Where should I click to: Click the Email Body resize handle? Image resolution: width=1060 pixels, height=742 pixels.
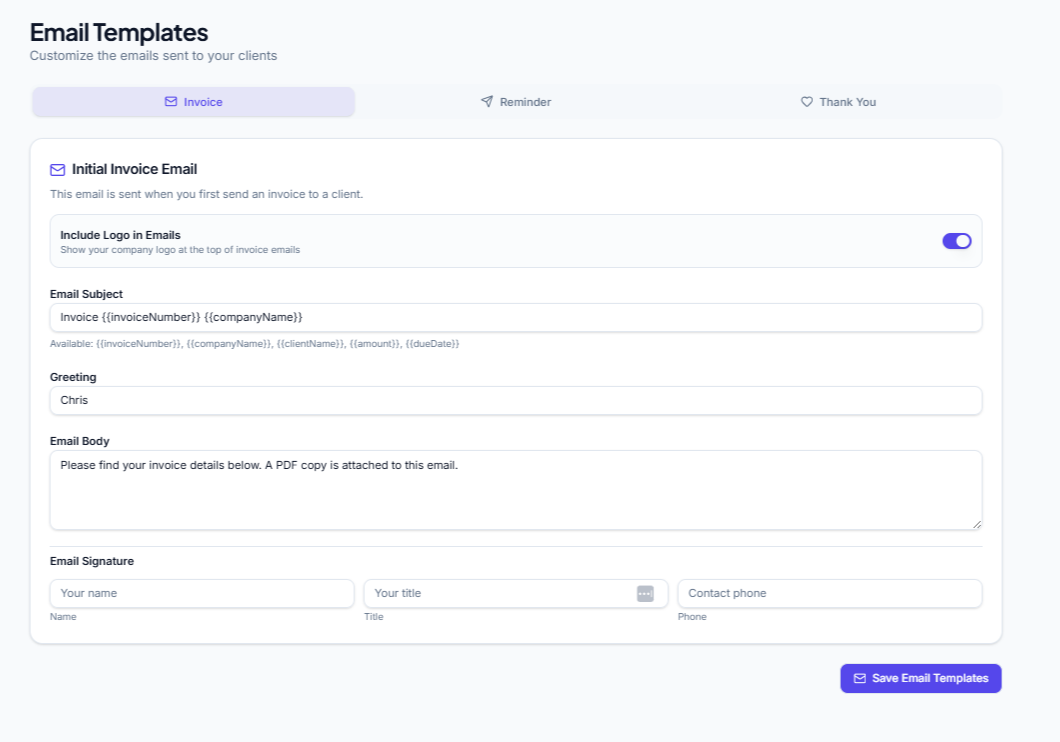977,524
